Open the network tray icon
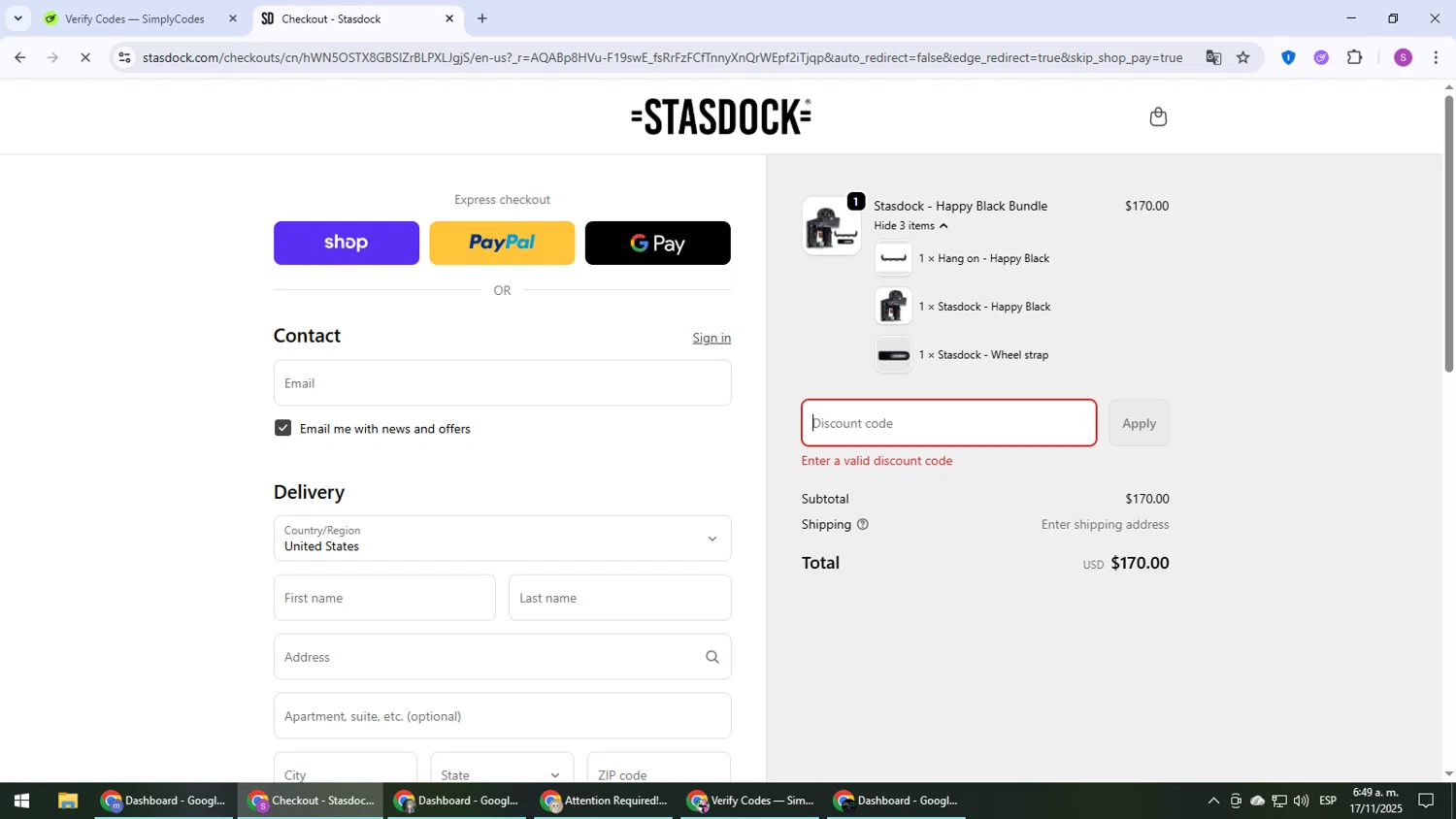1456x819 pixels. click(1279, 801)
